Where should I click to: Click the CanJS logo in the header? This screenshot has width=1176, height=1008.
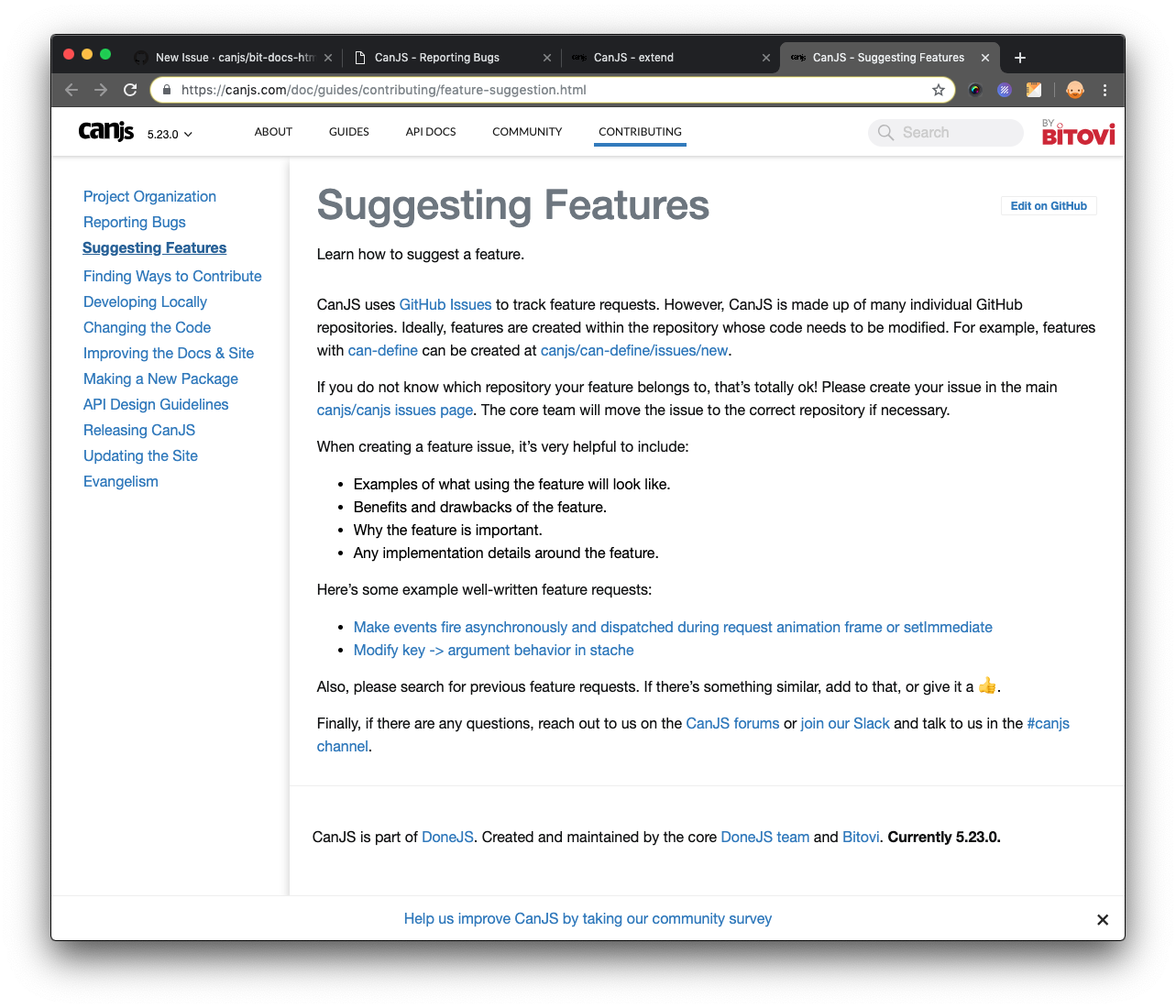click(105, 131)
